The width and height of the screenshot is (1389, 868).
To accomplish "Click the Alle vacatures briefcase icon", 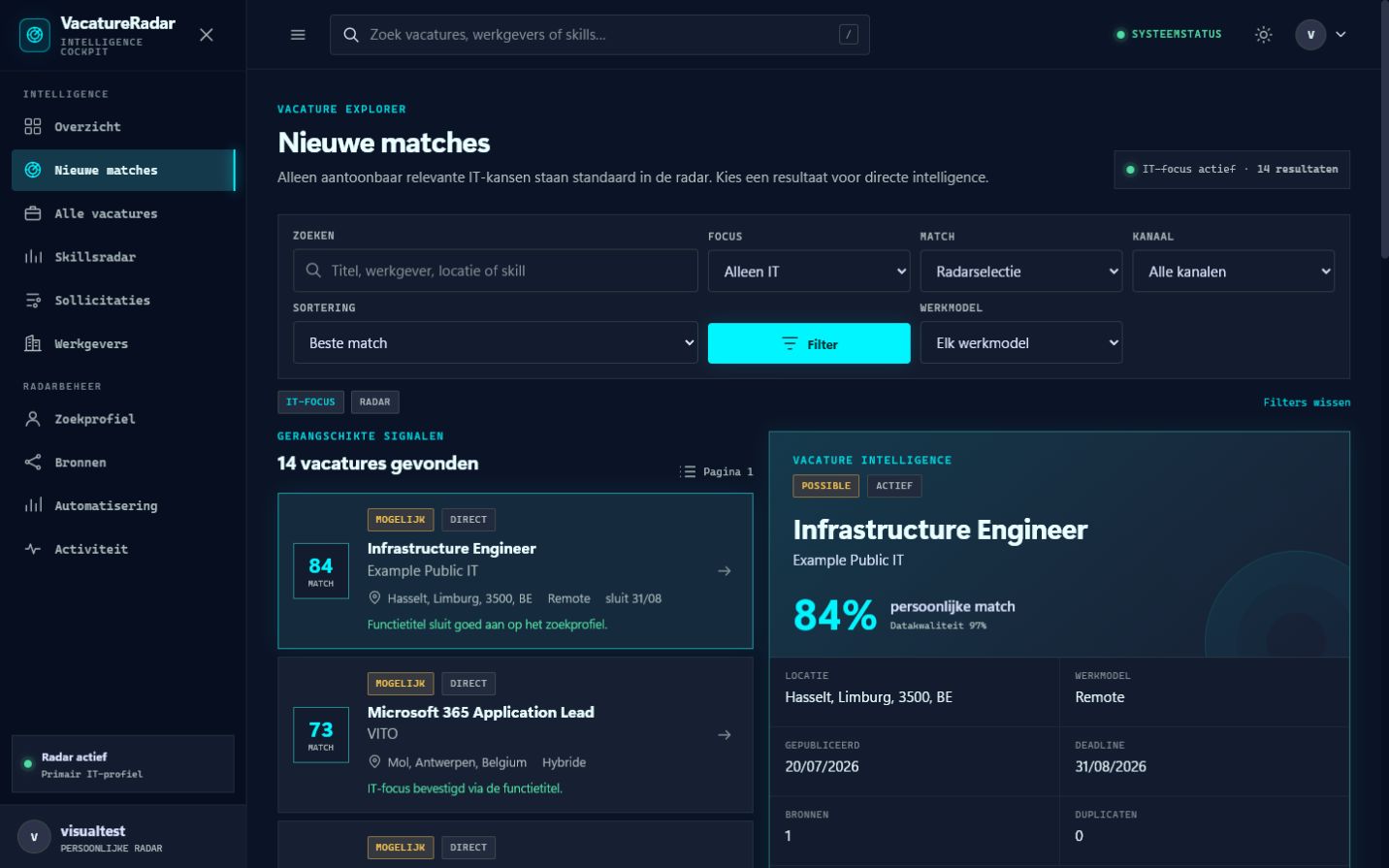I will (x=33, y=213).
